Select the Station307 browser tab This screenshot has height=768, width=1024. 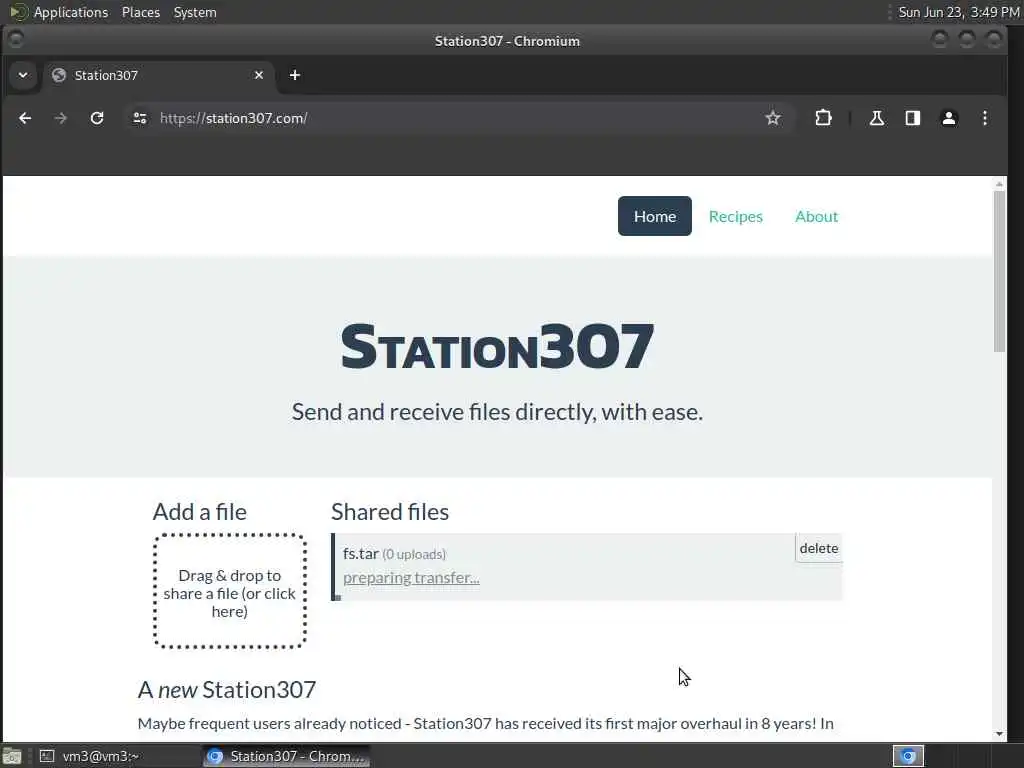(159, 75)
